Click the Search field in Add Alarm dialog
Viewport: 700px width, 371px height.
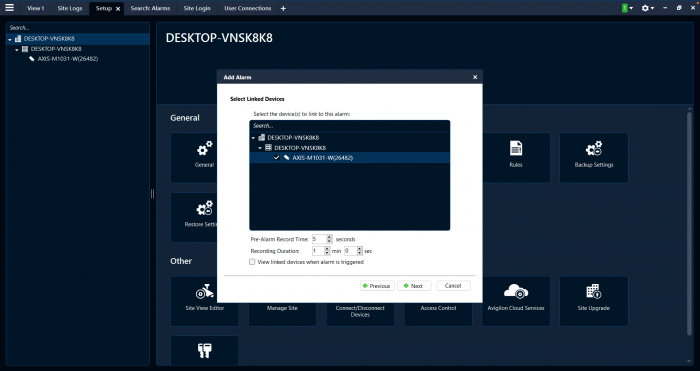click(x=350, y=126)
